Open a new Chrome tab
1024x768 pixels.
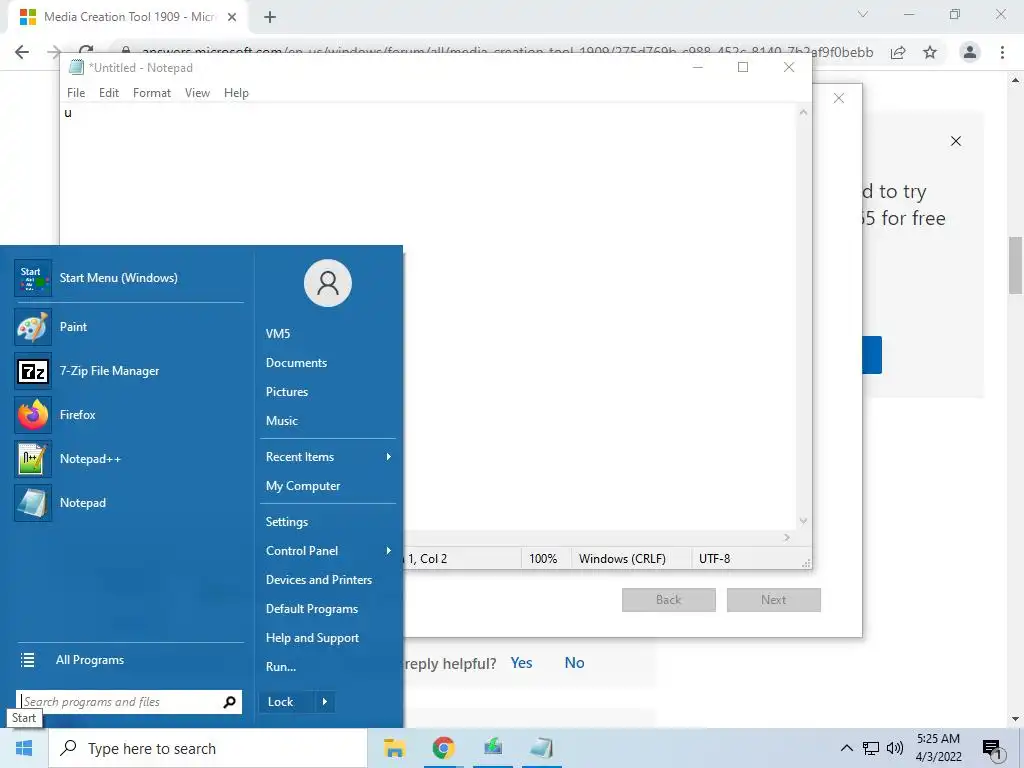pos(270,17)
